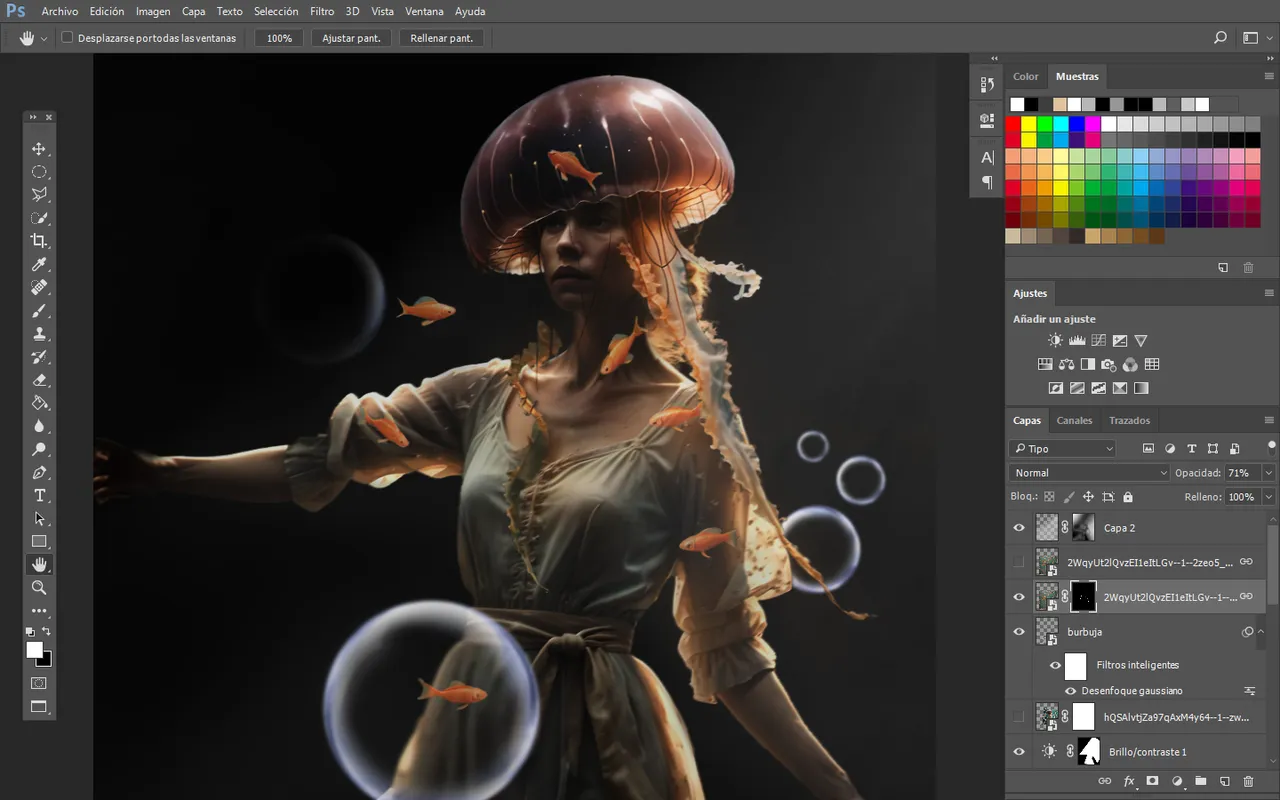Open the Edit Toolbar ellipsis

(39, 610)
